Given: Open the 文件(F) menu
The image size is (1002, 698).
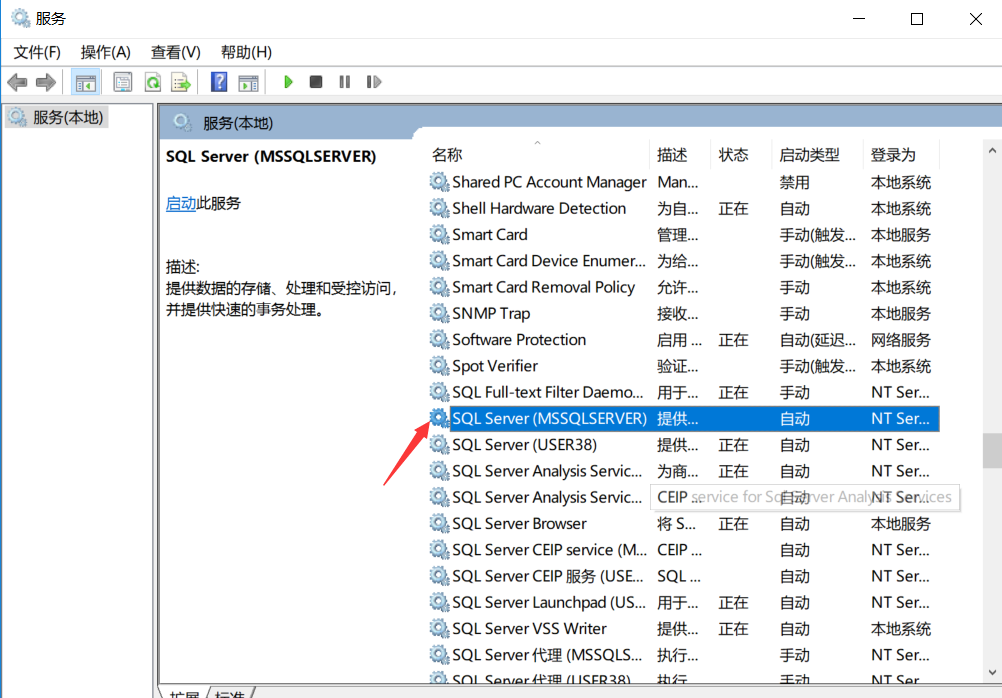Looking at the screenshot, I should click(x=37, y=52).
